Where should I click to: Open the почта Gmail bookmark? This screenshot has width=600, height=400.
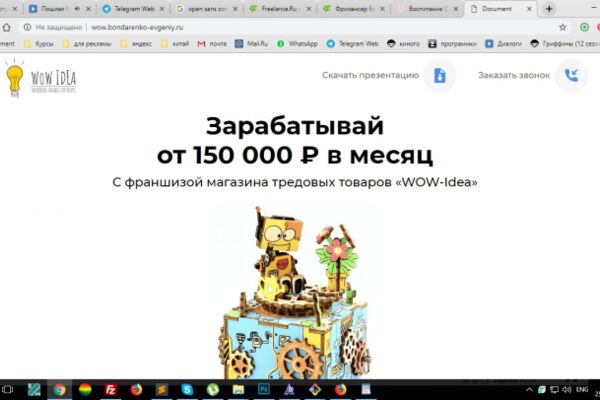click(212, 44)
